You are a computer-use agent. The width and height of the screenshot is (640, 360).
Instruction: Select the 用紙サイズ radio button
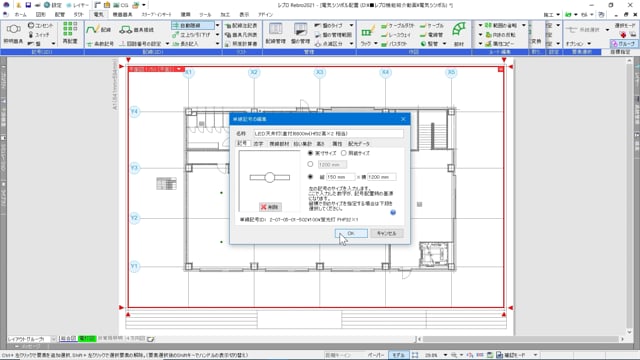point(344,153)
